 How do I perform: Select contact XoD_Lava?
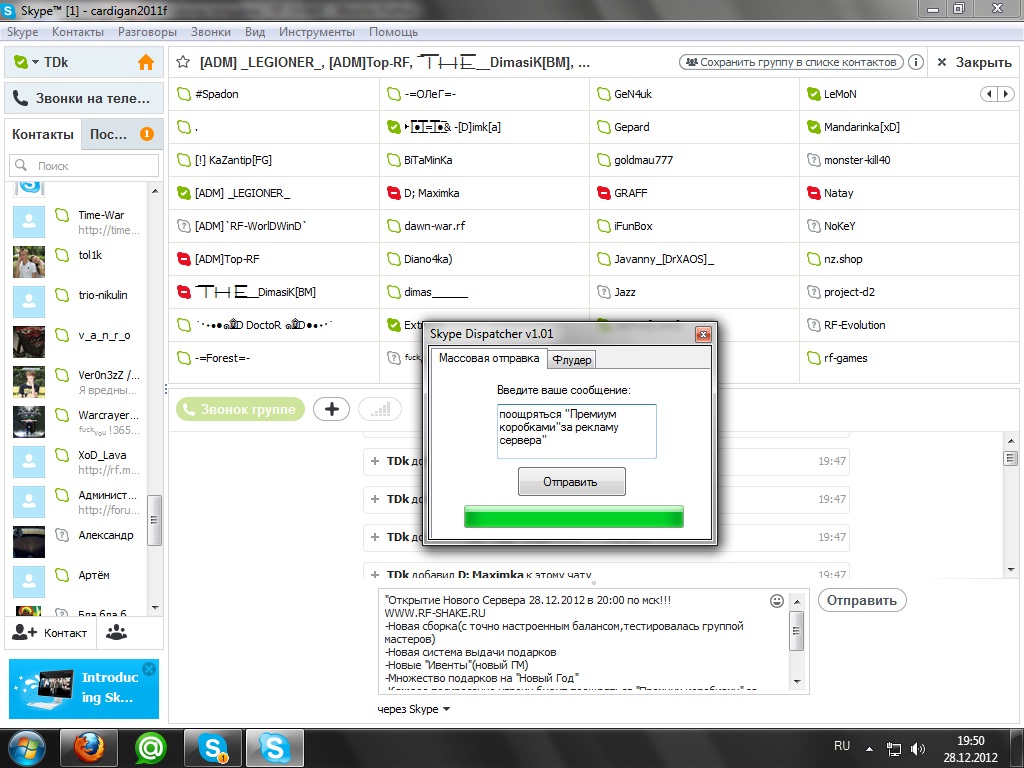(x=77, y=462)
